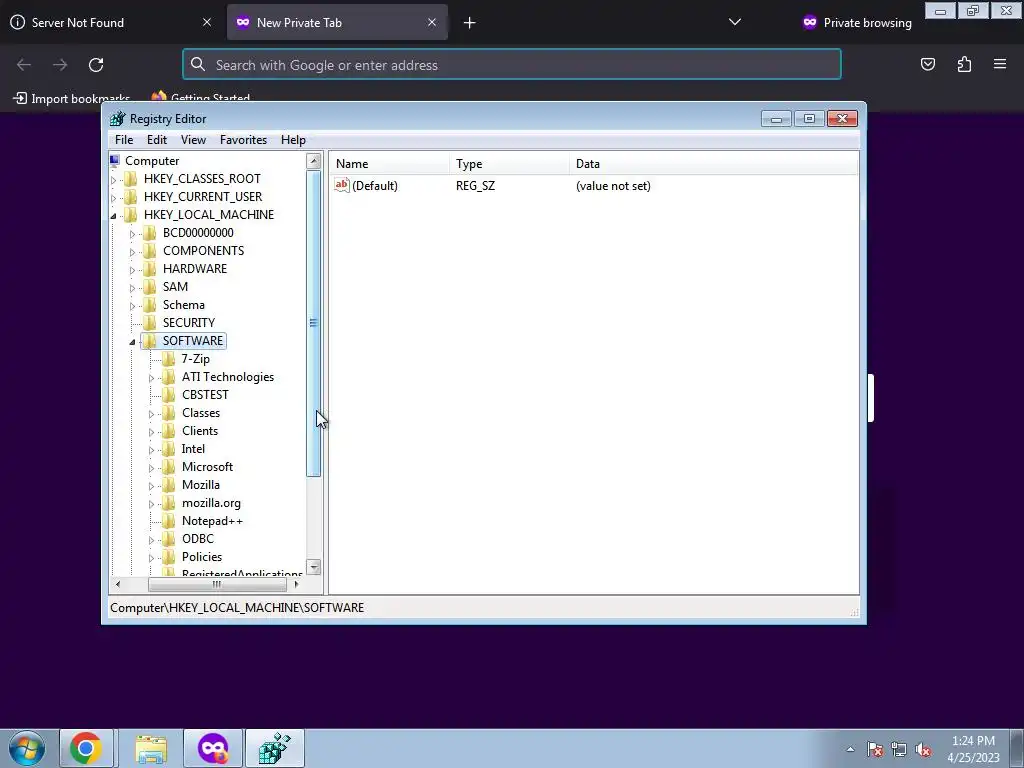
Task: Close the Server Not Found tab
Action: 207,22
